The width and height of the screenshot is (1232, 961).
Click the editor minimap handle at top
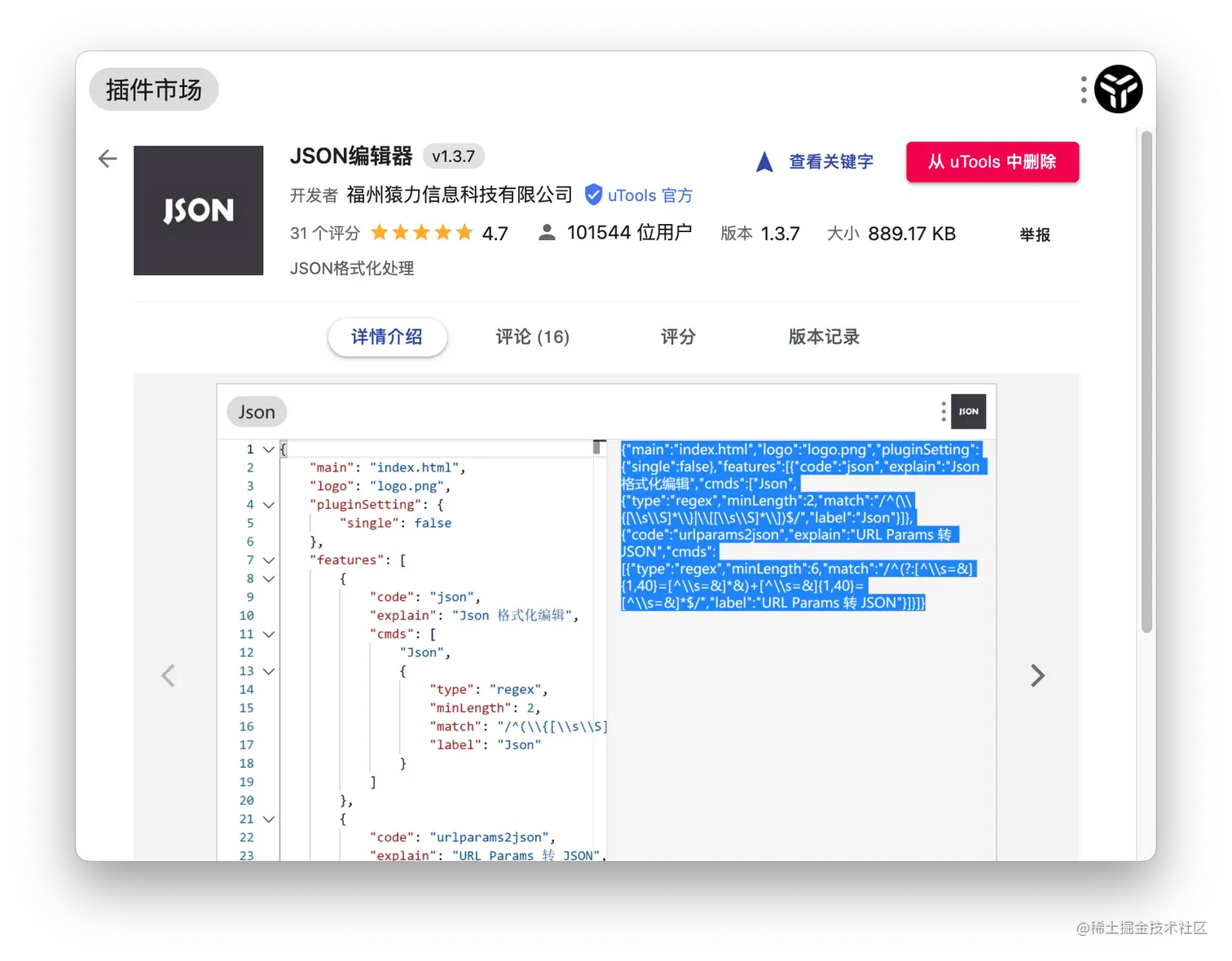(x=598, y=446)
